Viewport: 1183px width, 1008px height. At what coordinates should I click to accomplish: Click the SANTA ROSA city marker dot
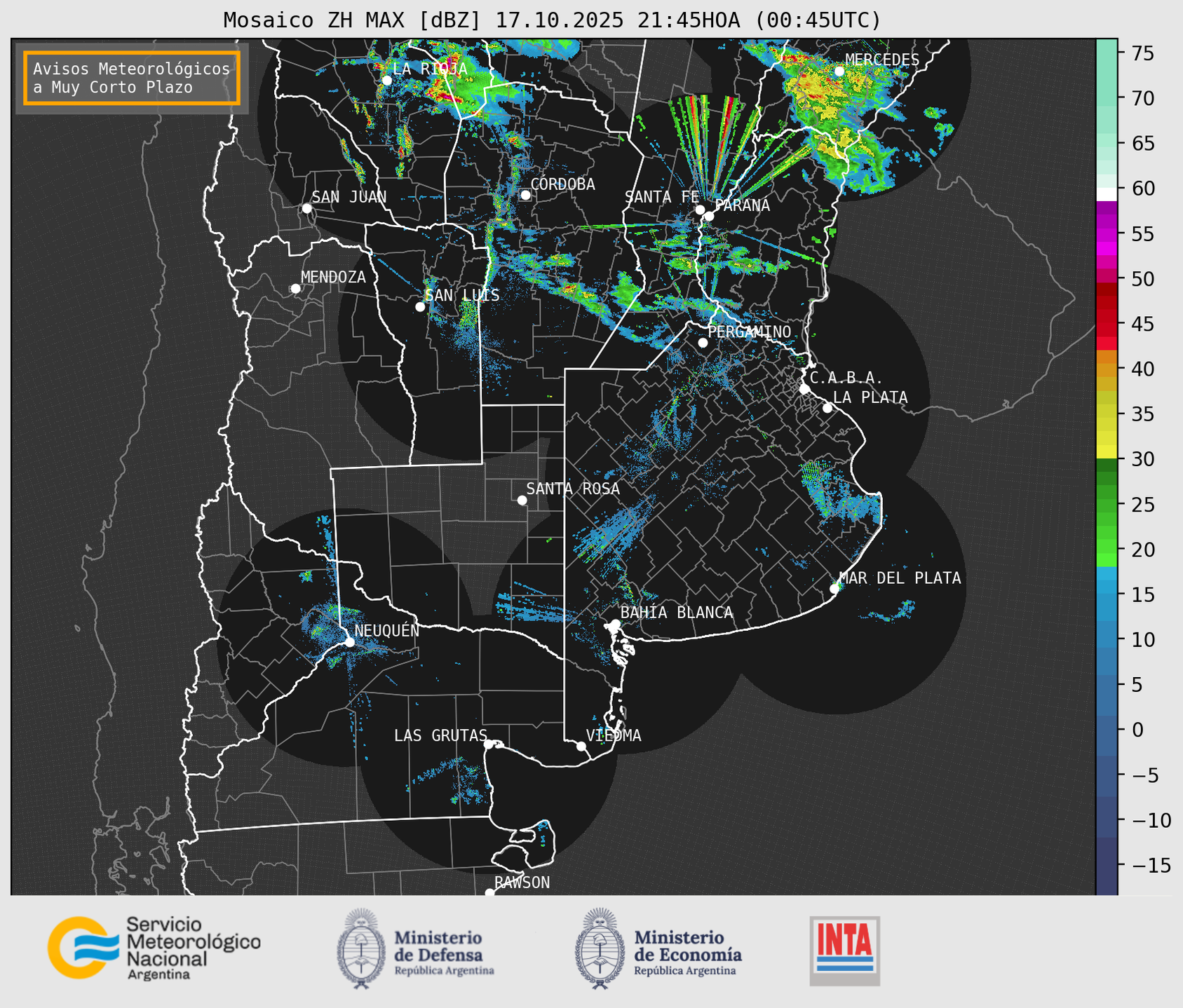pyautogui.click(x=522, y=500)
